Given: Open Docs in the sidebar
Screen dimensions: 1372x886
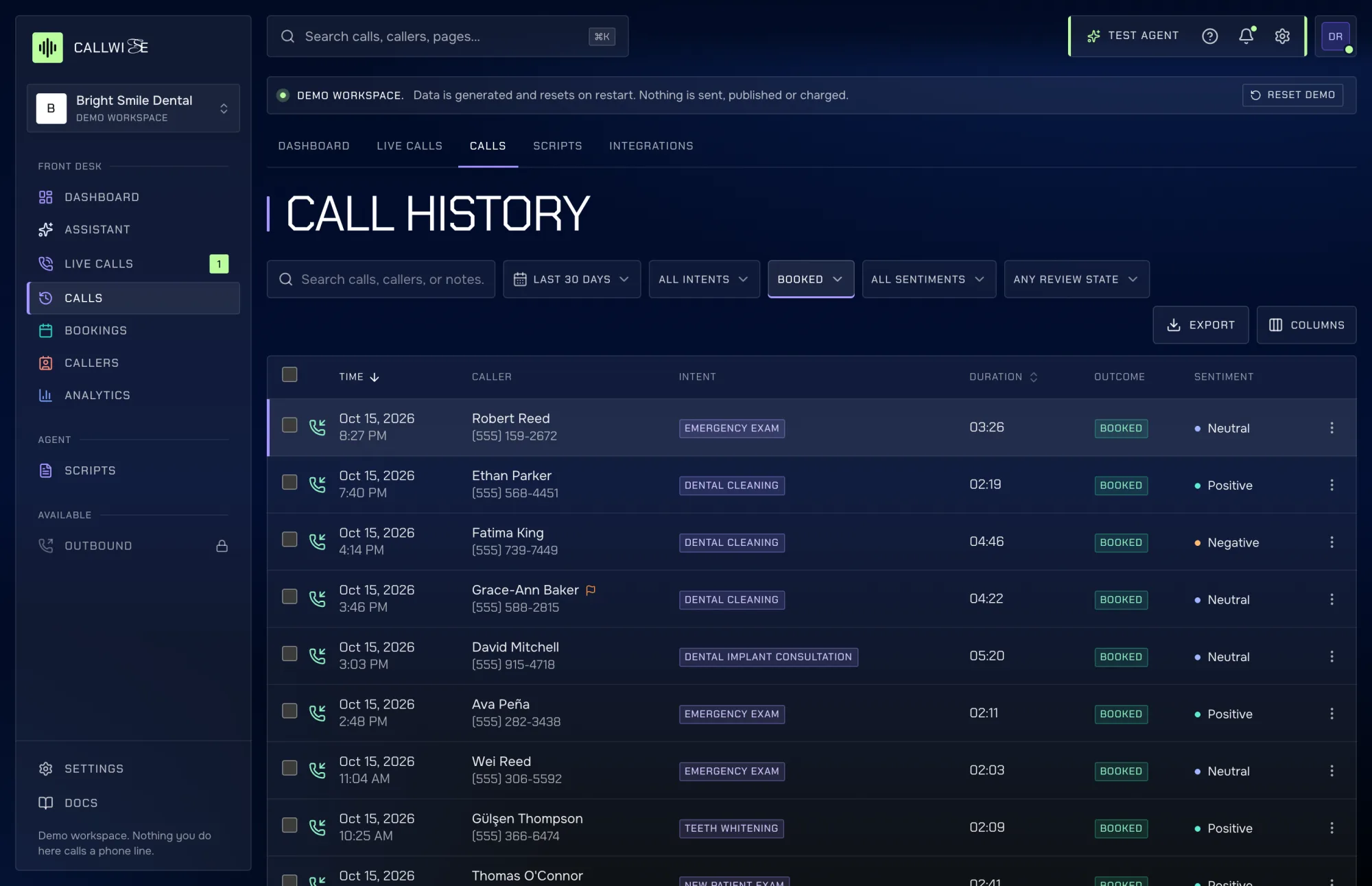Looking at the screenshot, I should [x=133, y=803].
